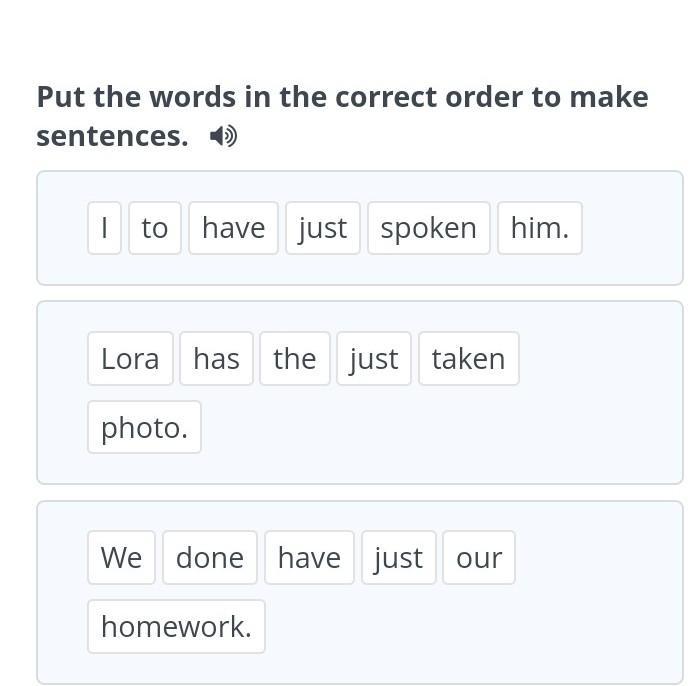Select the "our" word tile
The image size is (691, 686).
[x=479, y=557]
